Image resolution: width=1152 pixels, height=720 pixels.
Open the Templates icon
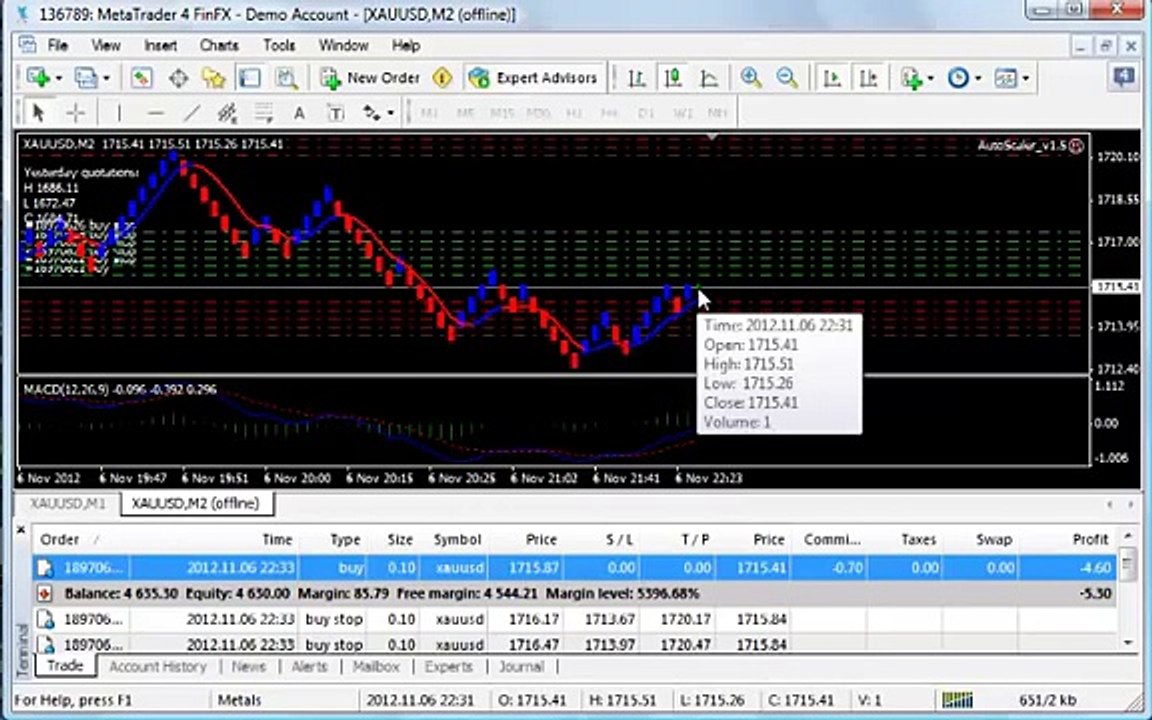(1005, 77)
